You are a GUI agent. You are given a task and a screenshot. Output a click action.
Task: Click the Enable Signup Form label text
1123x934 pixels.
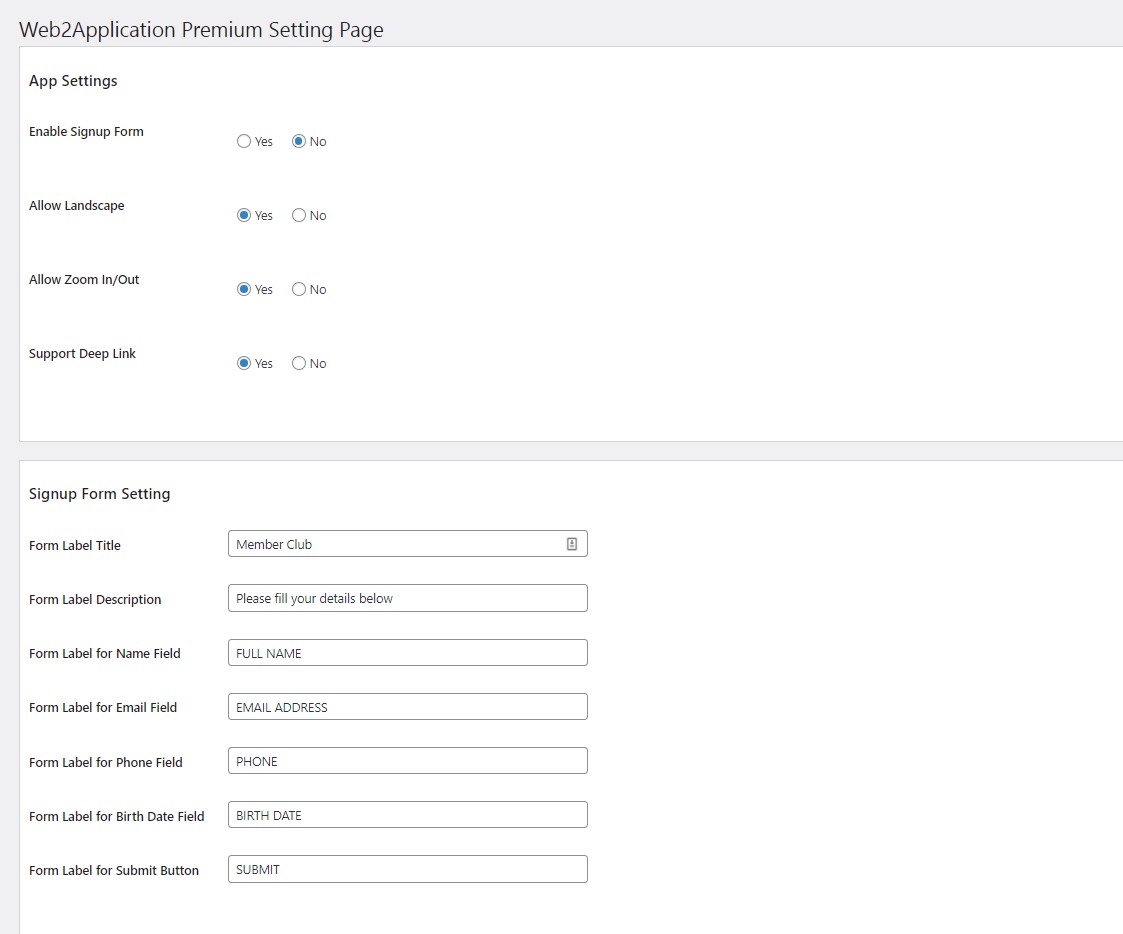coord(86,132)
